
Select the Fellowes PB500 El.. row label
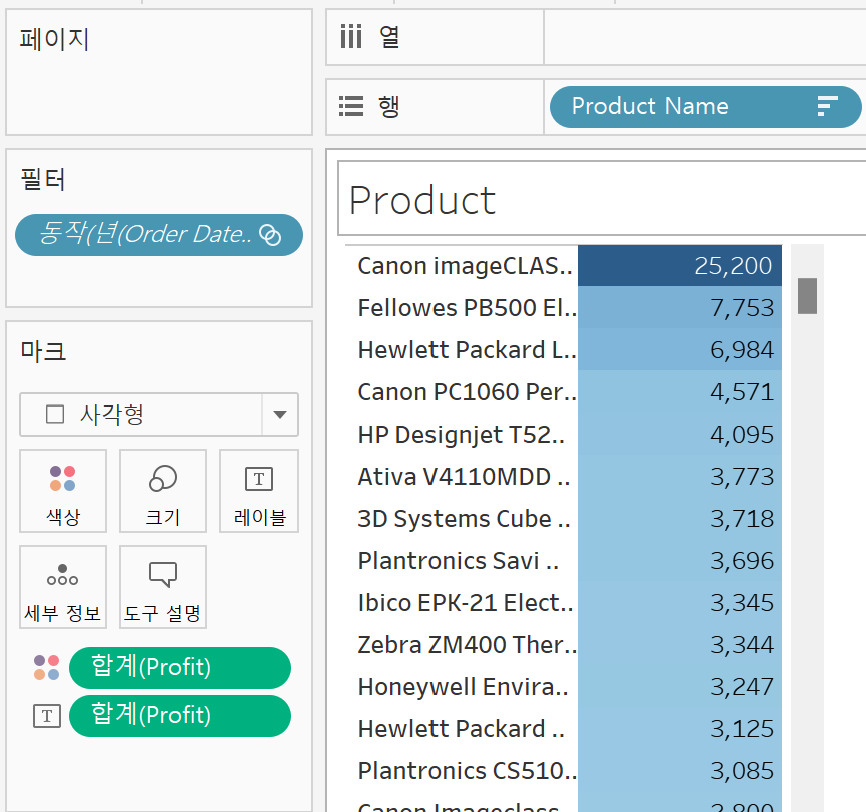[x=467, y=308]
